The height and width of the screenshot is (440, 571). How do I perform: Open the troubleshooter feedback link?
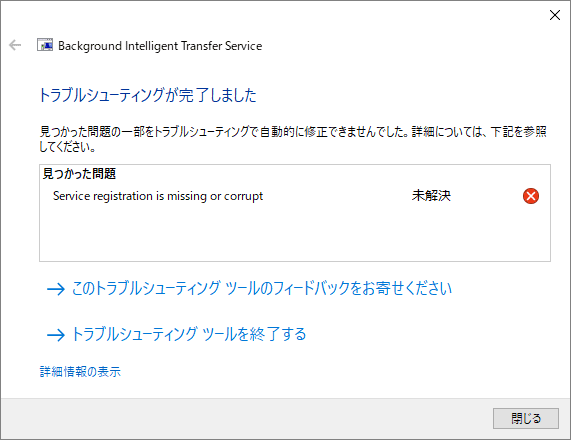[x=261, y=288]
